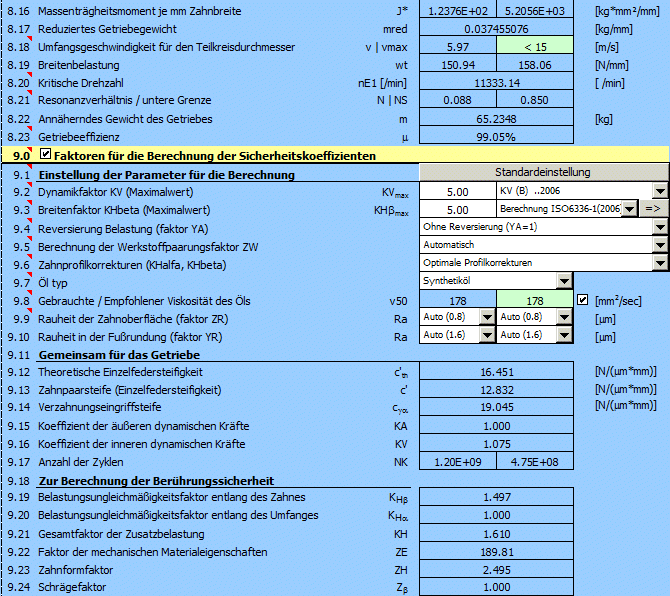The image size is (670, 596).
Task: Select the resonance ratio value 0.088
Action: click(x=458, y=99)
